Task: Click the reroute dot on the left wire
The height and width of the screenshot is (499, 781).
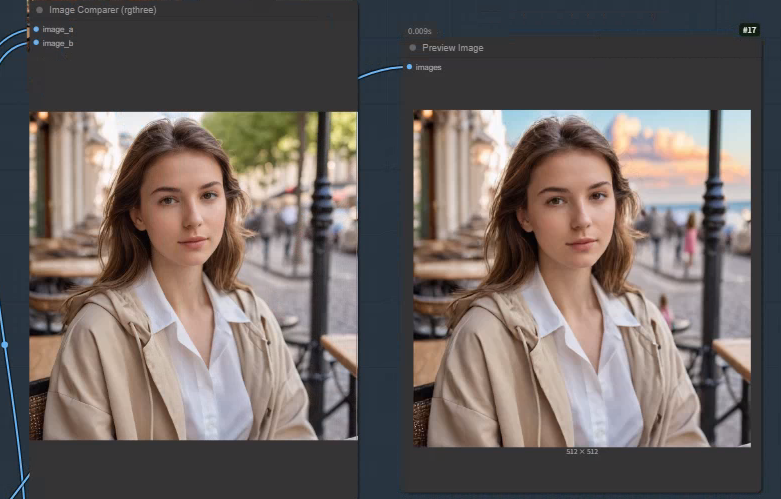Action: [x=4, y=345]
